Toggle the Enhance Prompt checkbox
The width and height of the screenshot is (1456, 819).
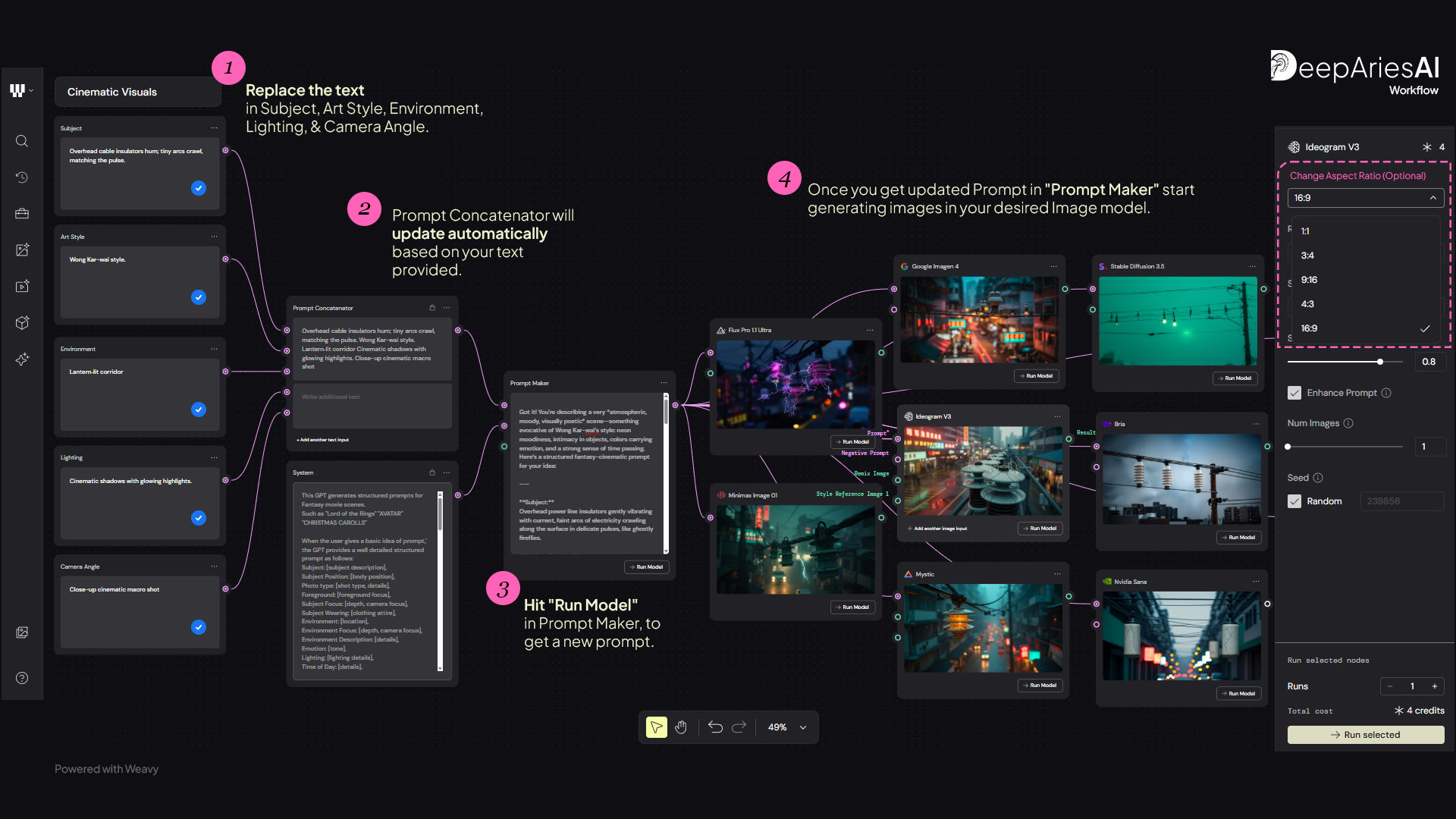[x=1294, y=393]
